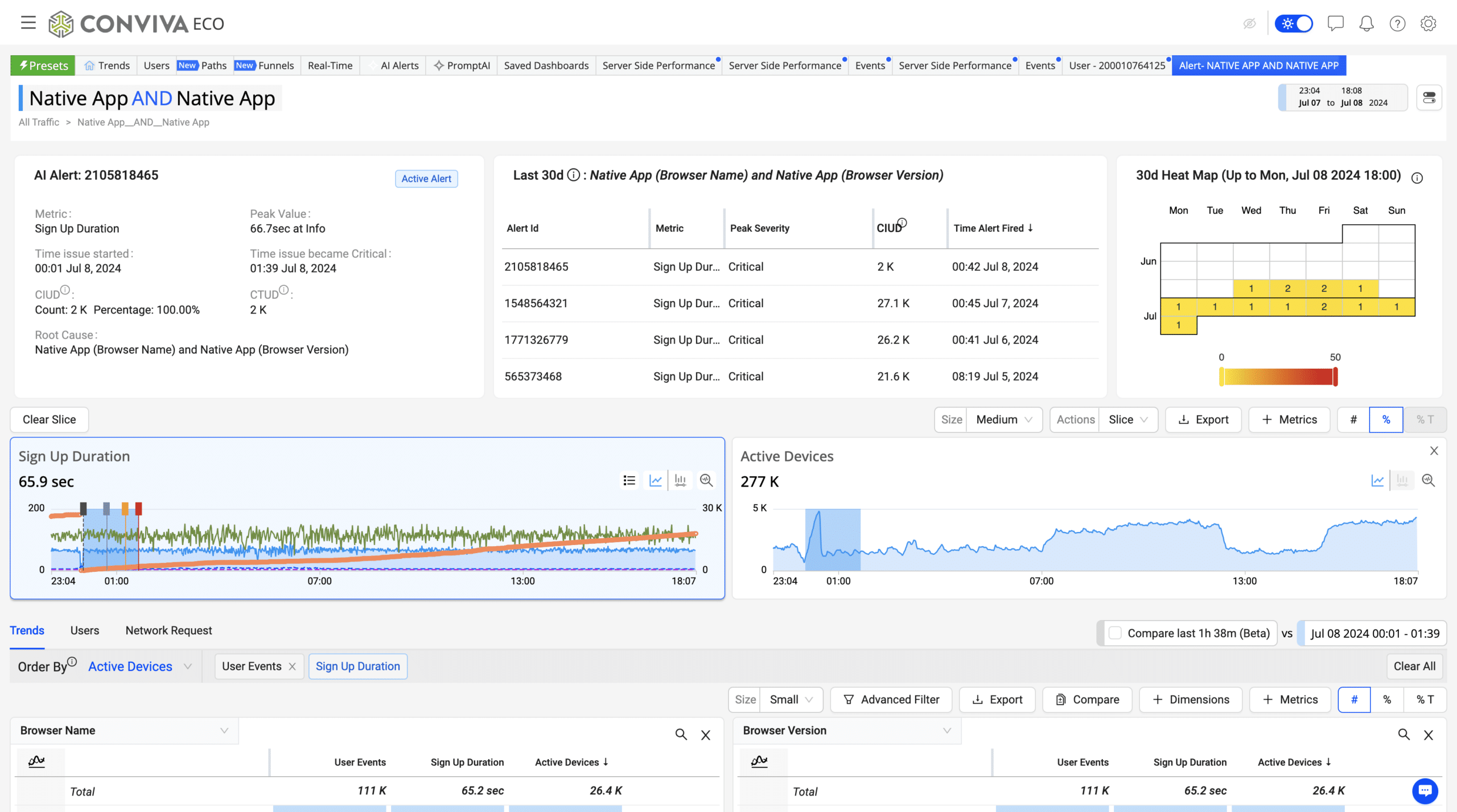Image resolution: width=1457 pixels, height=812 pixels.
Task: Expand the Browser Name dimension dropdown
Action: click(124, 731)
